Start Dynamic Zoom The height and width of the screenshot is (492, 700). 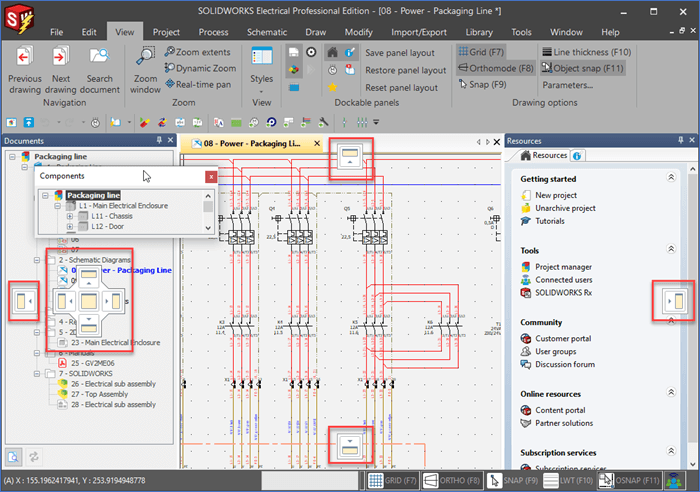[x=200, y=68]
